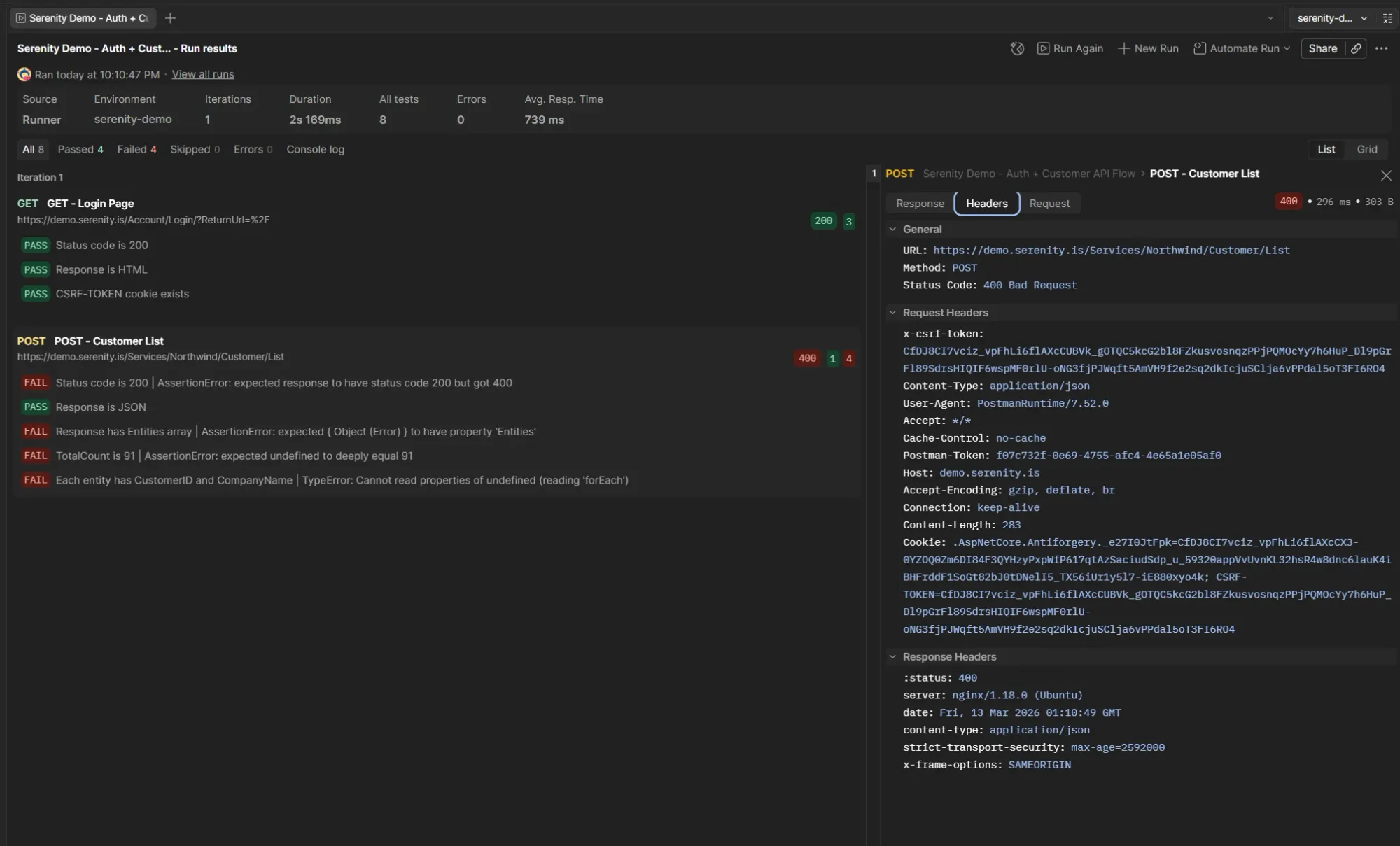The height and width of the screenshot is (846, 1400).
Task: Collapse the Request Headers section
Action: coord(893,312)
